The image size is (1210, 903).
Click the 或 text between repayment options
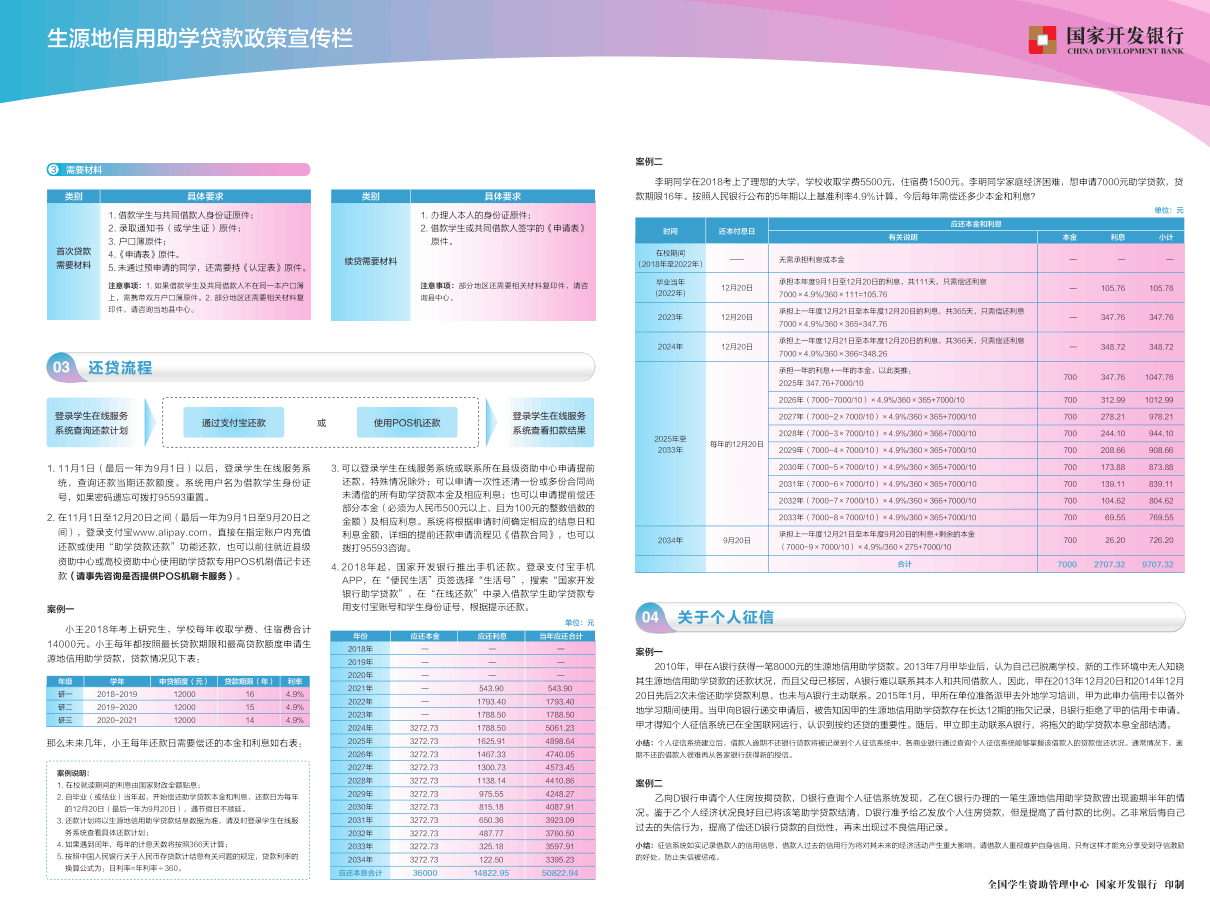pyautogui.click(x=321, y=422)
